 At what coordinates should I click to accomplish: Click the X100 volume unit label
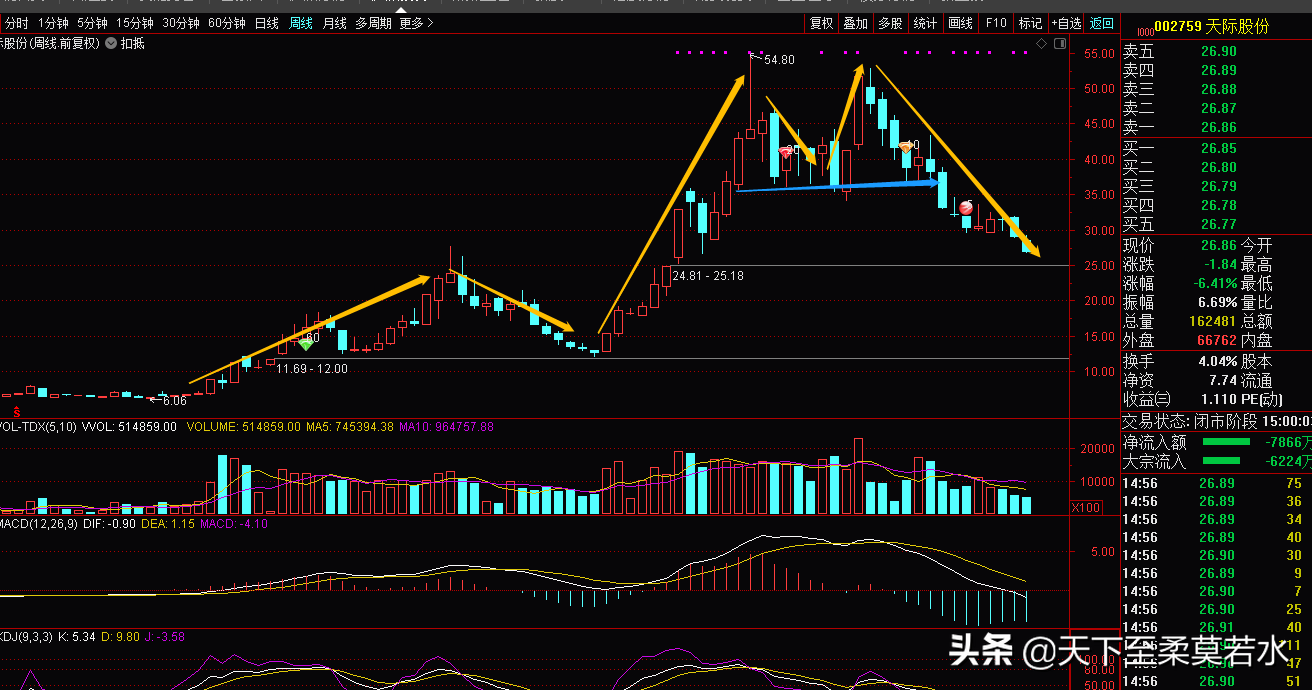1087,508
